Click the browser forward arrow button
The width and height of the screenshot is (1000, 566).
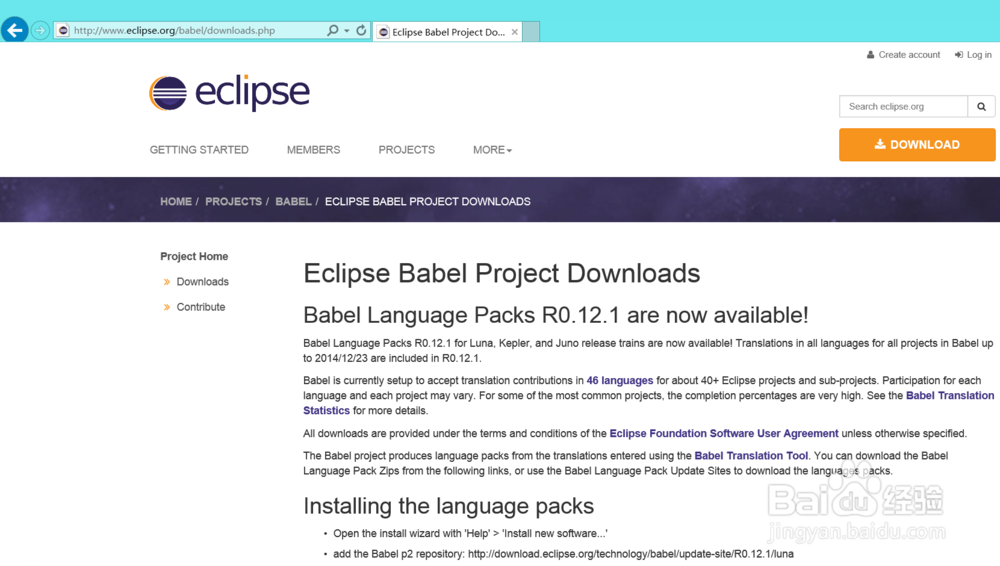click(40, 30)
